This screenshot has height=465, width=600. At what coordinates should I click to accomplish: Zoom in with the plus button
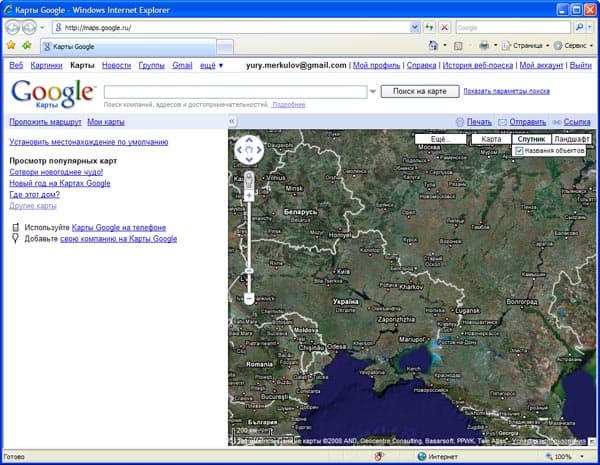249,196
